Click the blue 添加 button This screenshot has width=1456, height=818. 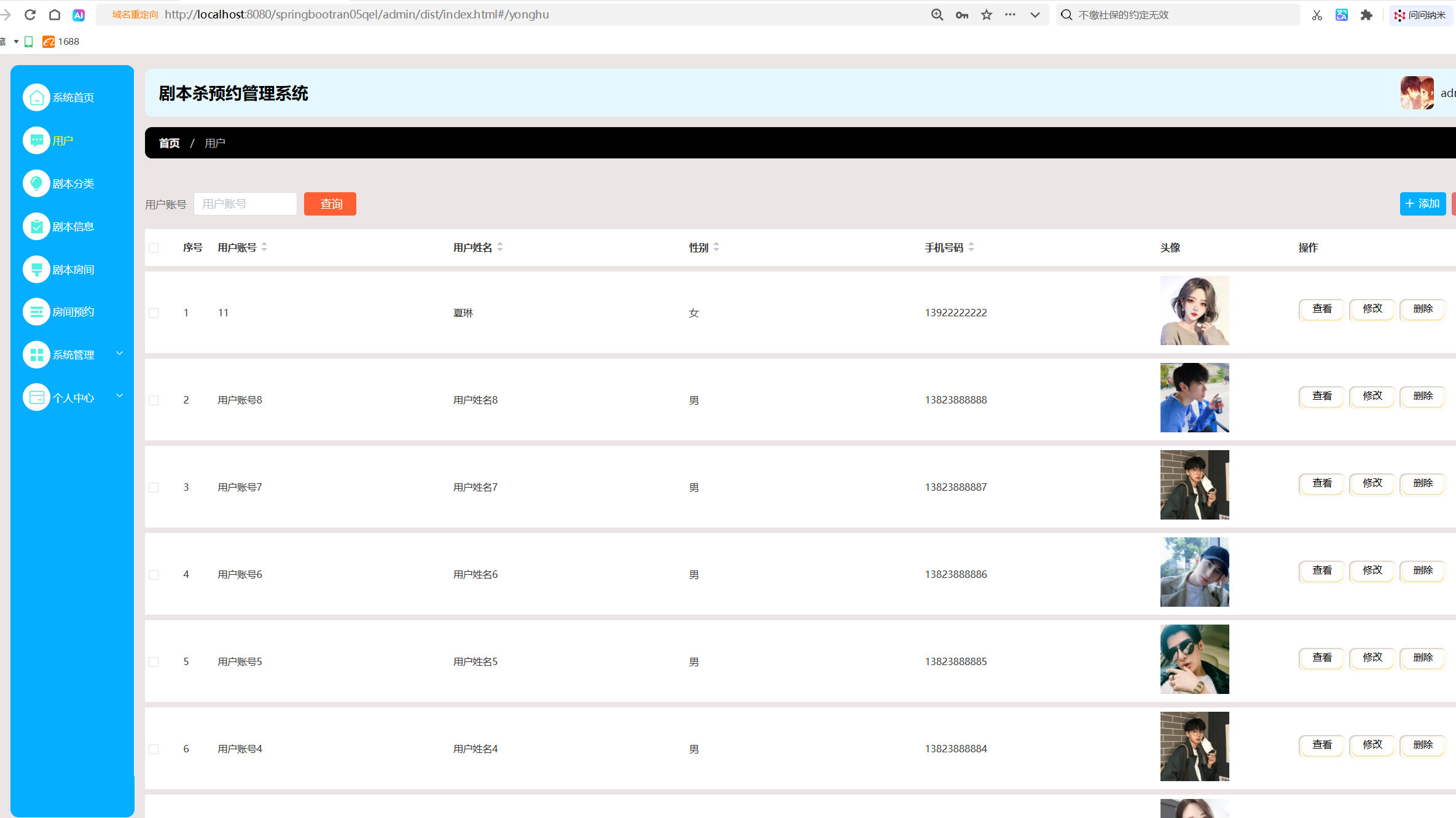[x=1422, y=204]
